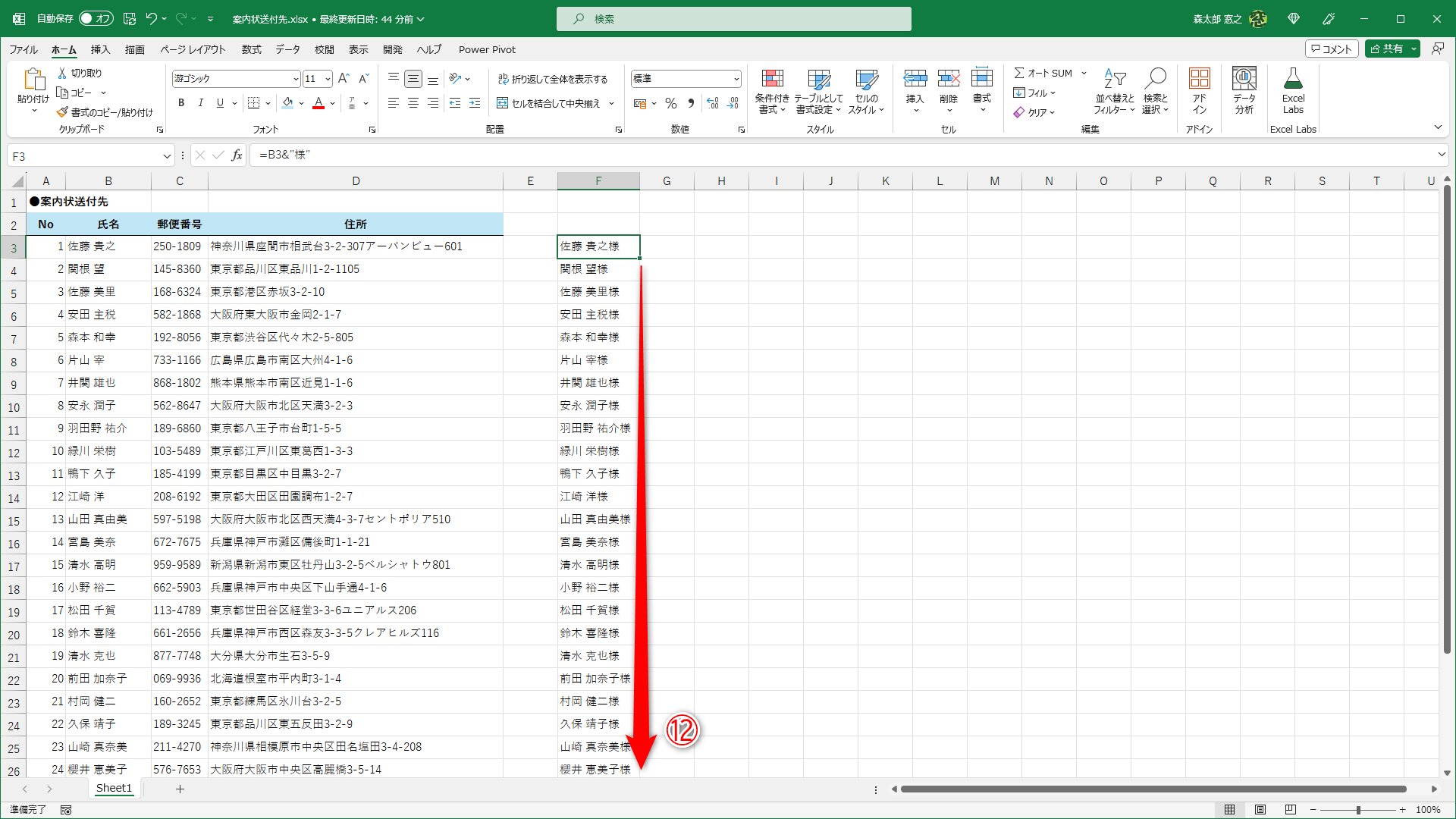Screen dimensions: 1456x819
Task: Switch to the データ ribbon tab
Action: point(287,49)
